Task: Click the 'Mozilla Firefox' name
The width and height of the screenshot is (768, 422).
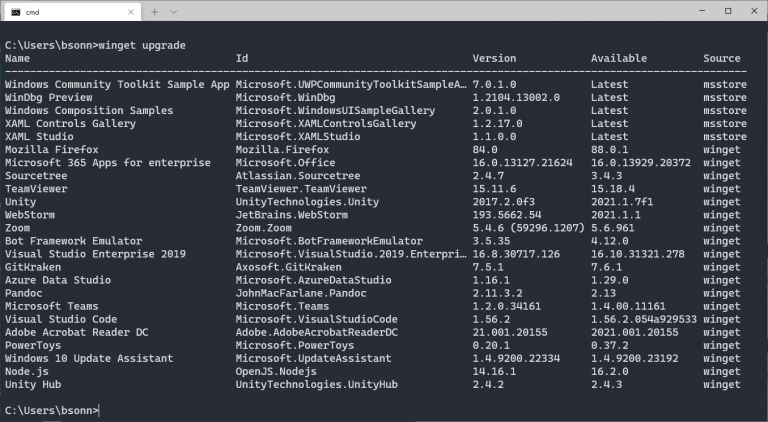Action: pyautogui.click(x=51, y=149)
